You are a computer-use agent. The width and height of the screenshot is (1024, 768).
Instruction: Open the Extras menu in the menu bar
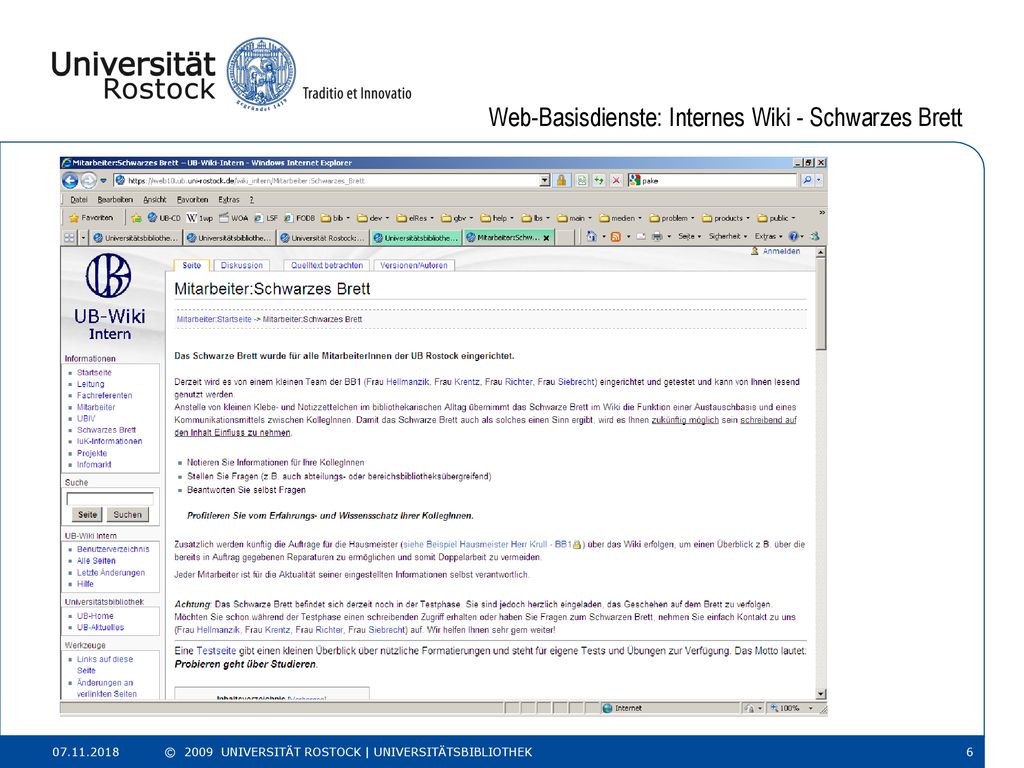229,200
